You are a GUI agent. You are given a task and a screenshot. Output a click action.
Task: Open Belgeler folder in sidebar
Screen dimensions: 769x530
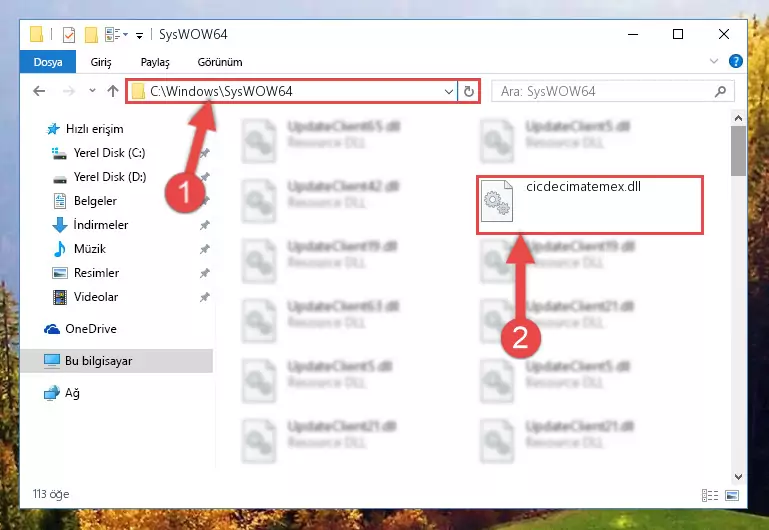[95, 201]
